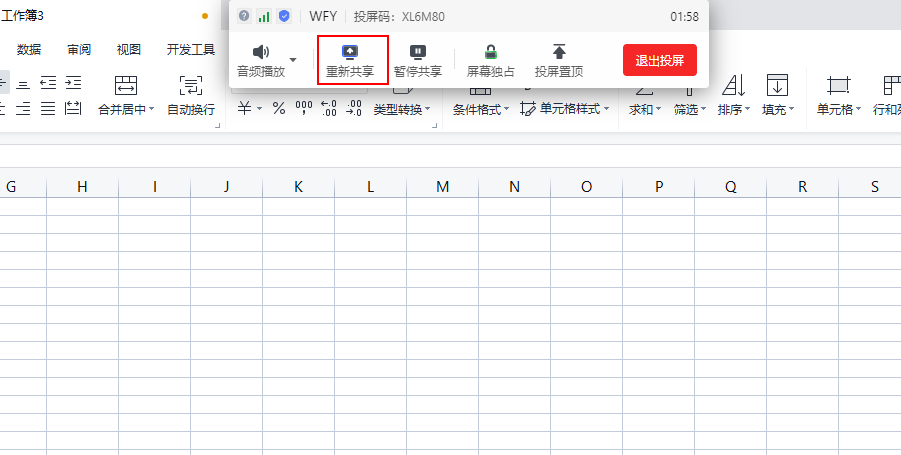Click the red 退出投屏 button
Viewport: 901px width, 455px height.
(x=660, y=60)
